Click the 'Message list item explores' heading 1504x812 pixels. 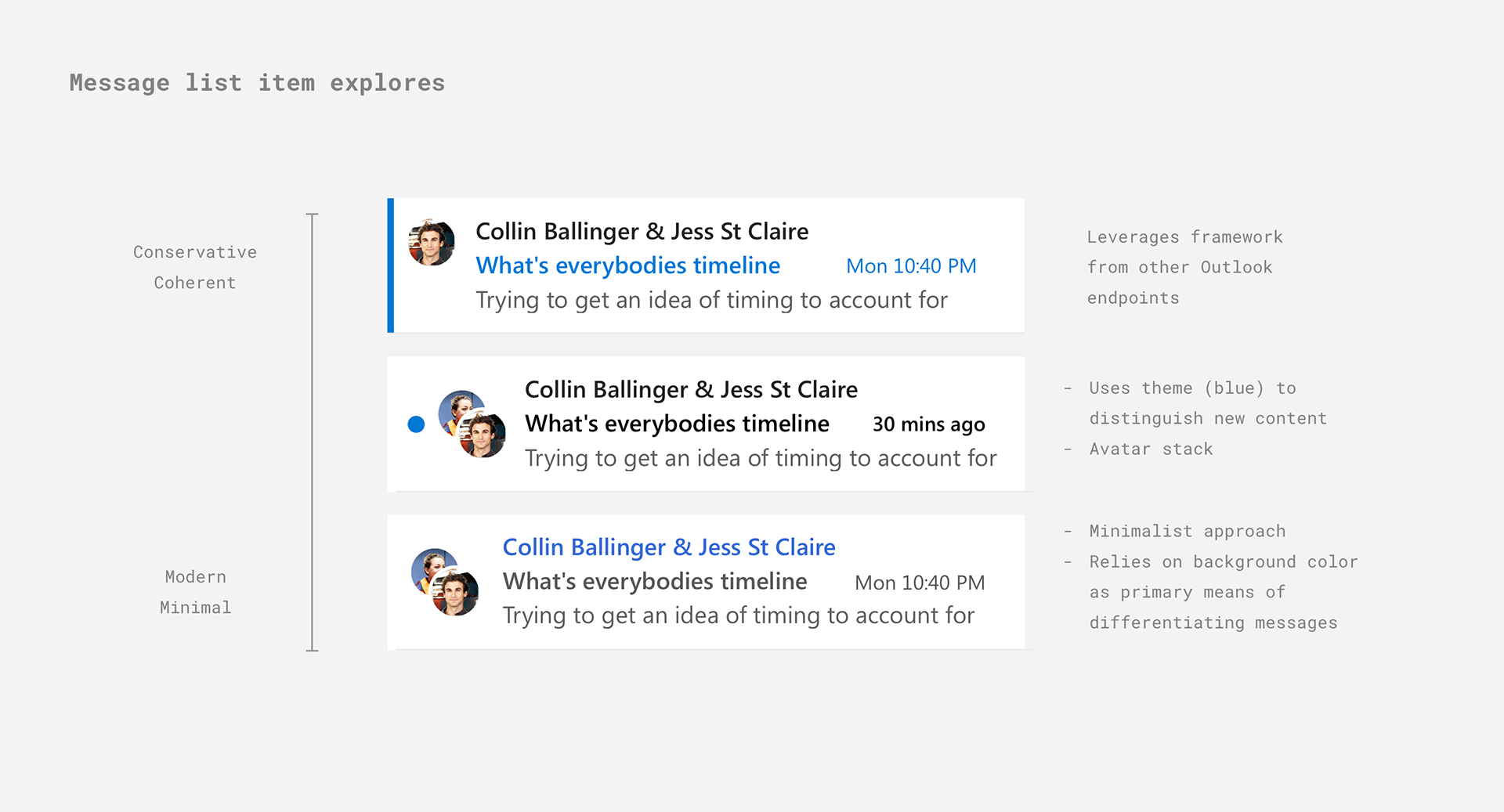click(x=257, y=83)
